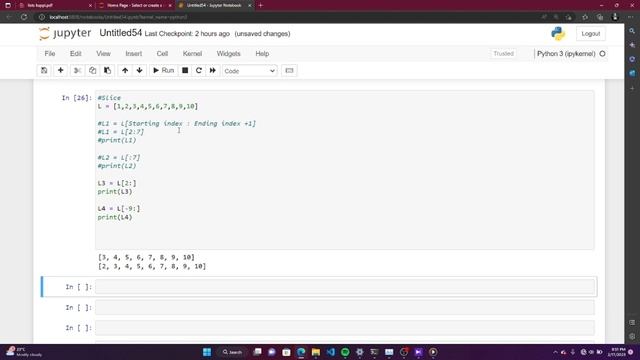
Task: Open the cell type Code dropdown
Action: (x=250, y=71)
